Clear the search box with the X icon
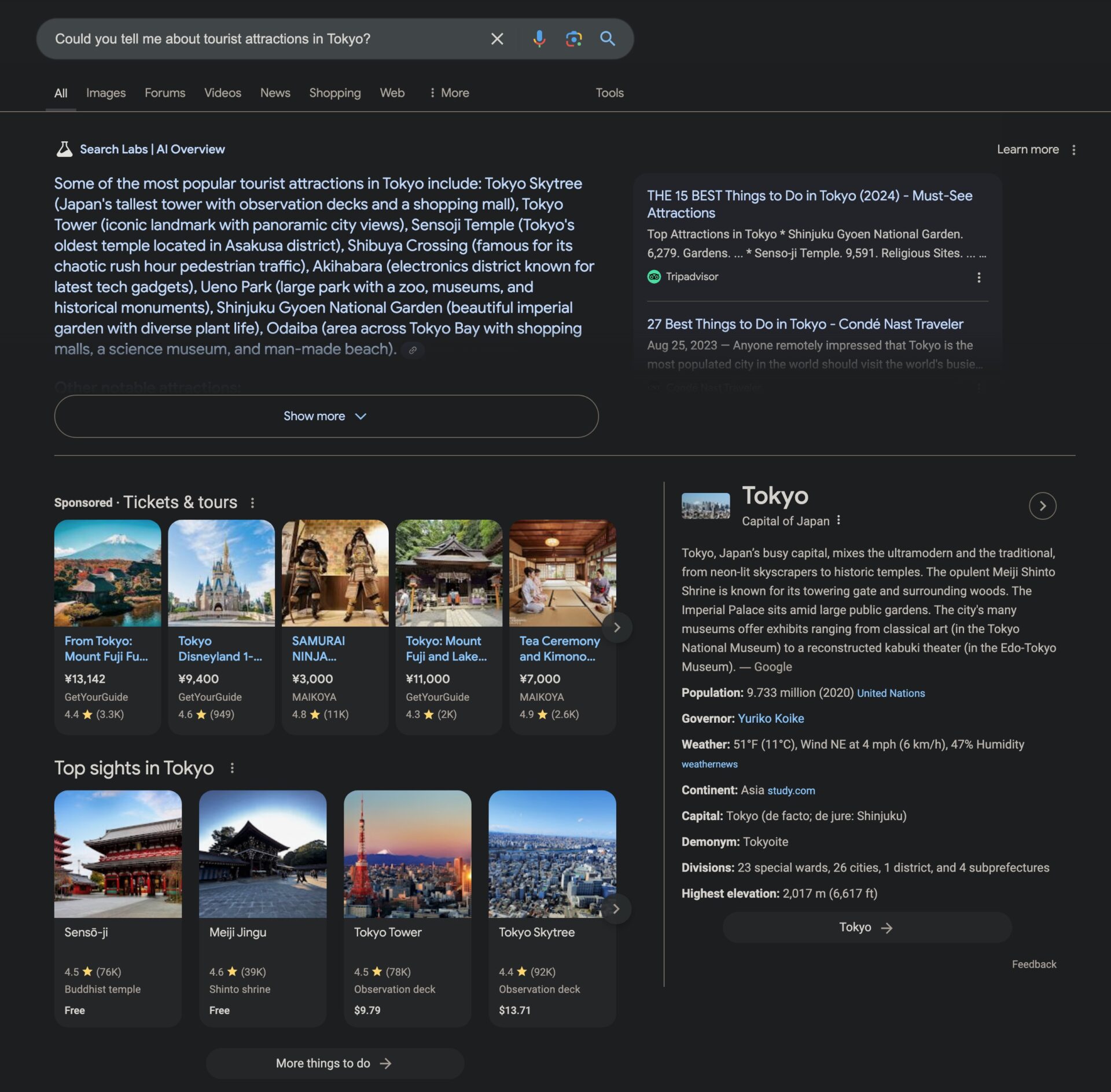1111x1092 pixels. [x=497, y=39]
